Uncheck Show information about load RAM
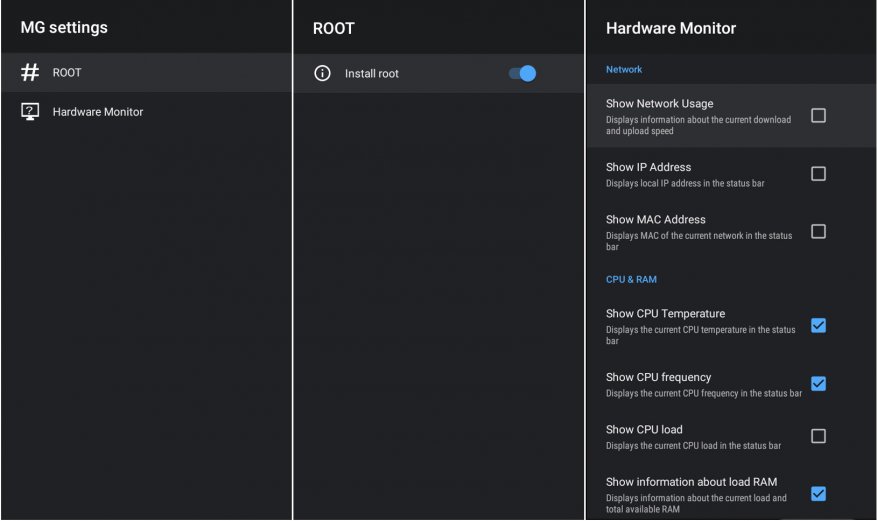 (x=818, y=494)
